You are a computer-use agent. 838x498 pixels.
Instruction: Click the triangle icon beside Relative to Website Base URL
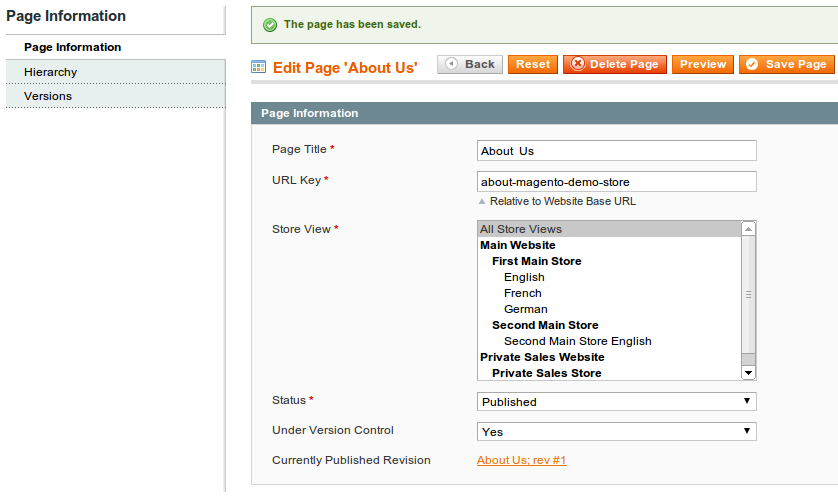point(482,201)
